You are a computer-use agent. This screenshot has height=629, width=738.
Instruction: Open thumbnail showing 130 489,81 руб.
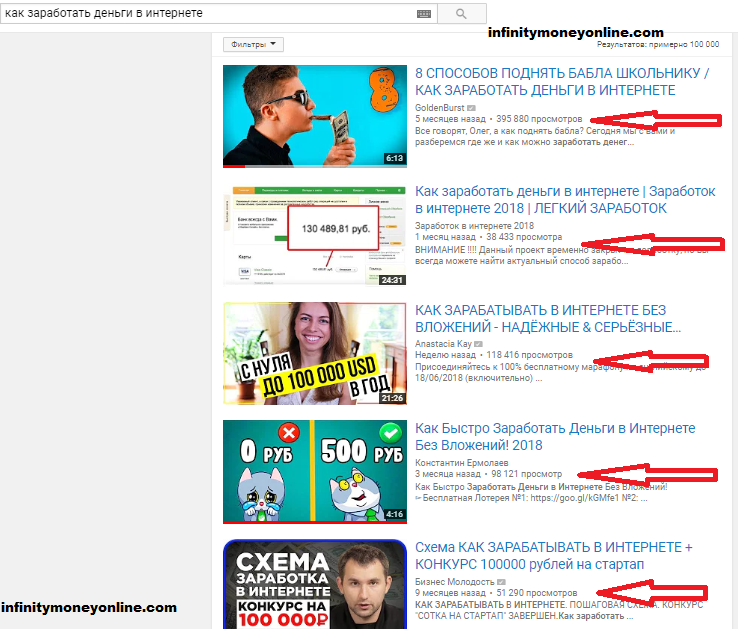315,235
